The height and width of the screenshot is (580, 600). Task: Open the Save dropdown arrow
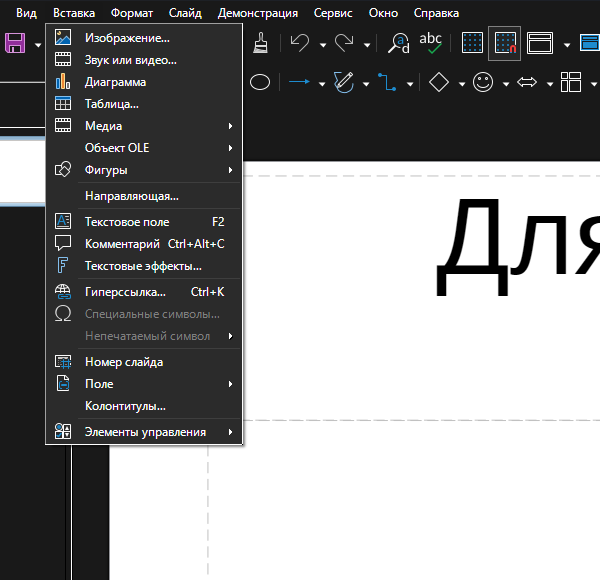[x=38, y=45]
